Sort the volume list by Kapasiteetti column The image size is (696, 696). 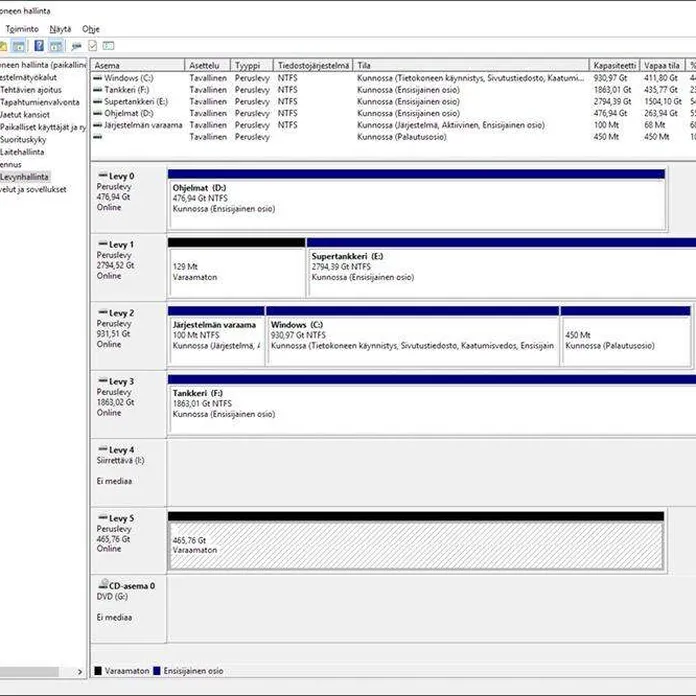tap(613, 65)
